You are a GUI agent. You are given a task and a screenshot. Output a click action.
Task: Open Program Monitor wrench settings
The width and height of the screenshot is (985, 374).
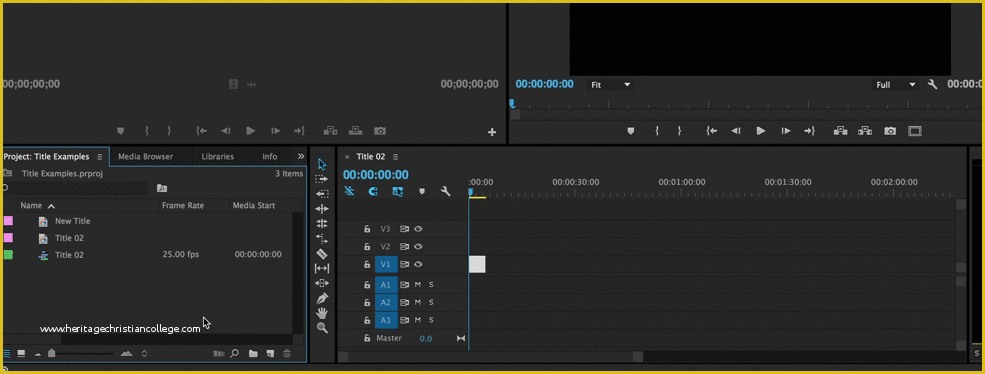932,84
